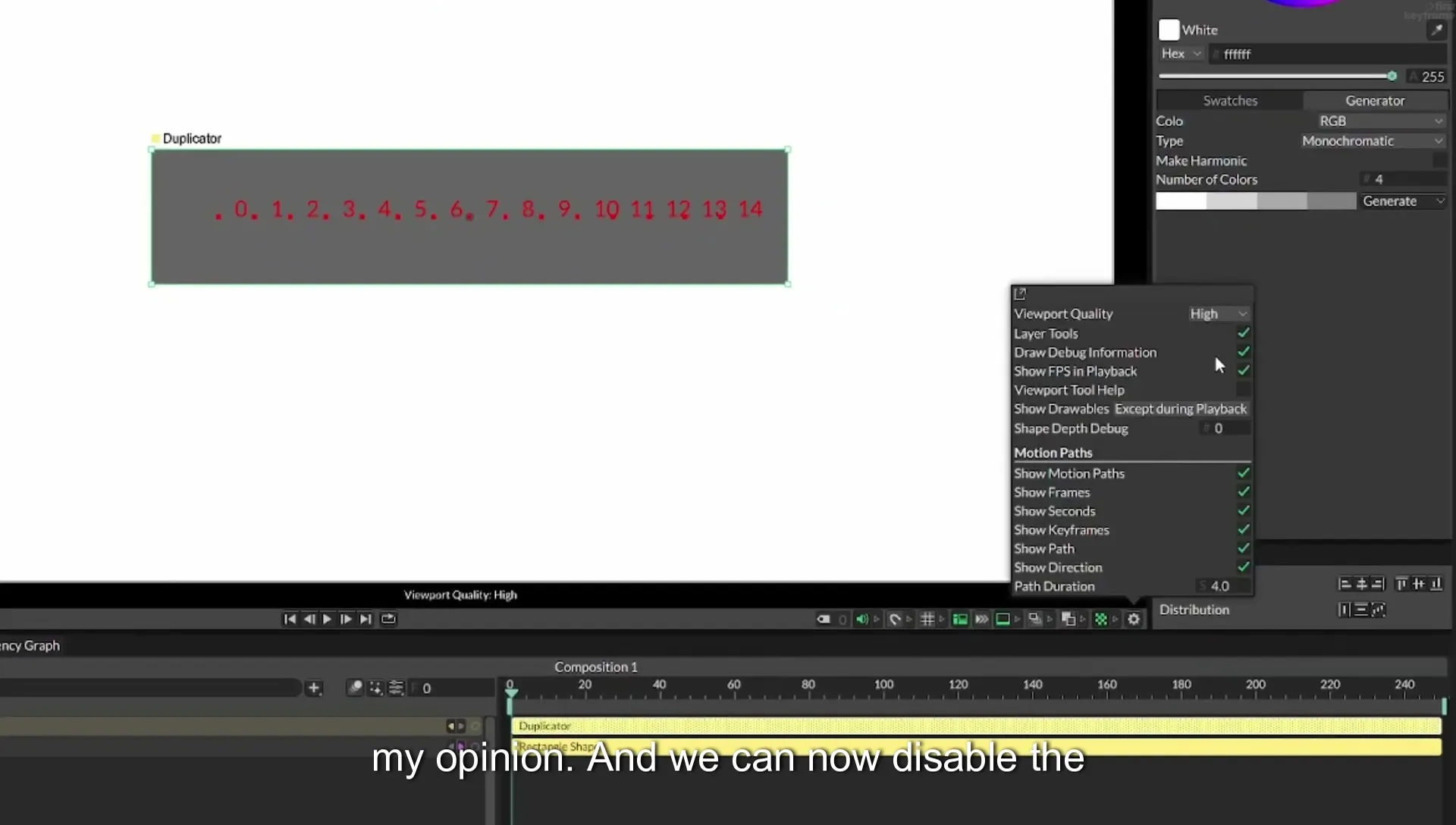Jump to the first frame of playback
The height and width of the screenshot is (825, 1456).
290,619
